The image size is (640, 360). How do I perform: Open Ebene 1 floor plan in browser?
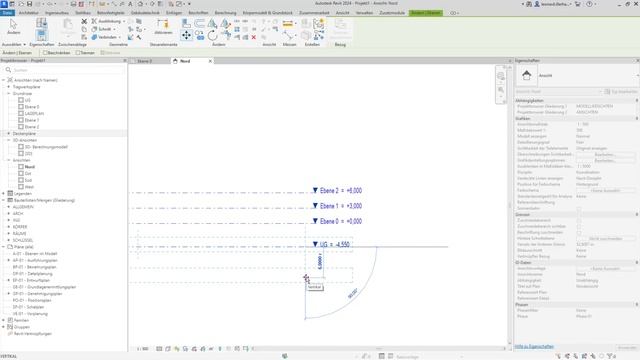pos(32,120)
